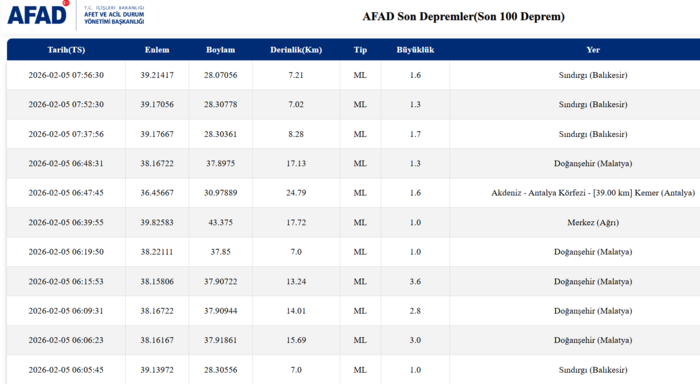Click latitude value 39.13972

(157, 370)
